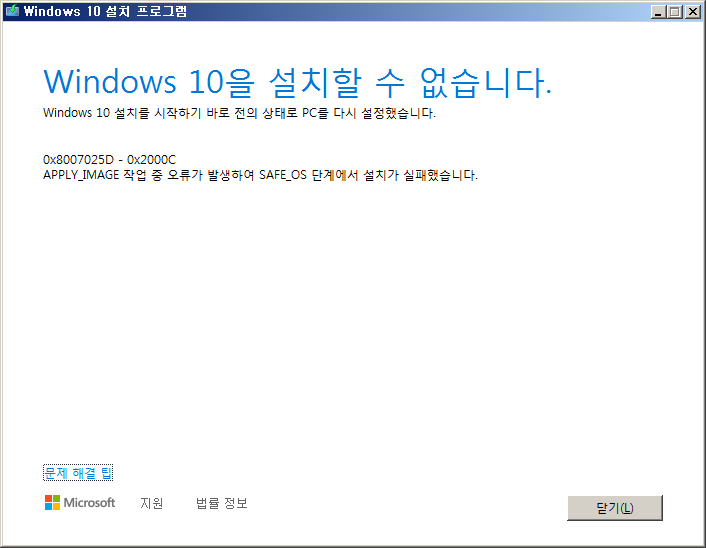Click the setup program icon in title bar
The height and width of the screenshot is (548, 706).
point(13,11)
